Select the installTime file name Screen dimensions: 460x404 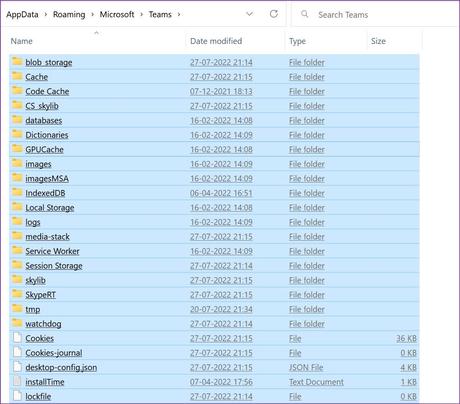click(45, 382)
